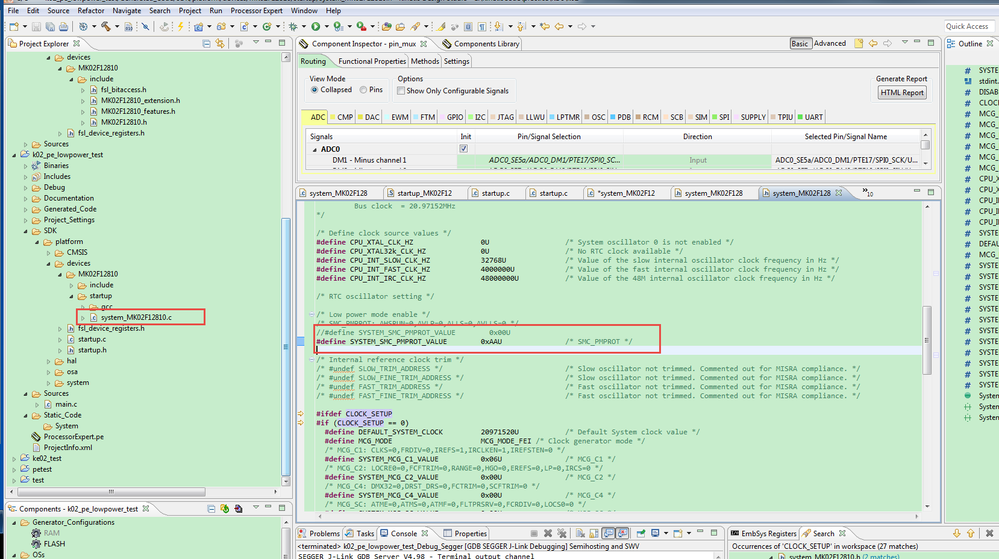Image resolution: width=999 pixels, height=559 pixels.
Task: Click the Build hammer icon
Action: [107, 26]
